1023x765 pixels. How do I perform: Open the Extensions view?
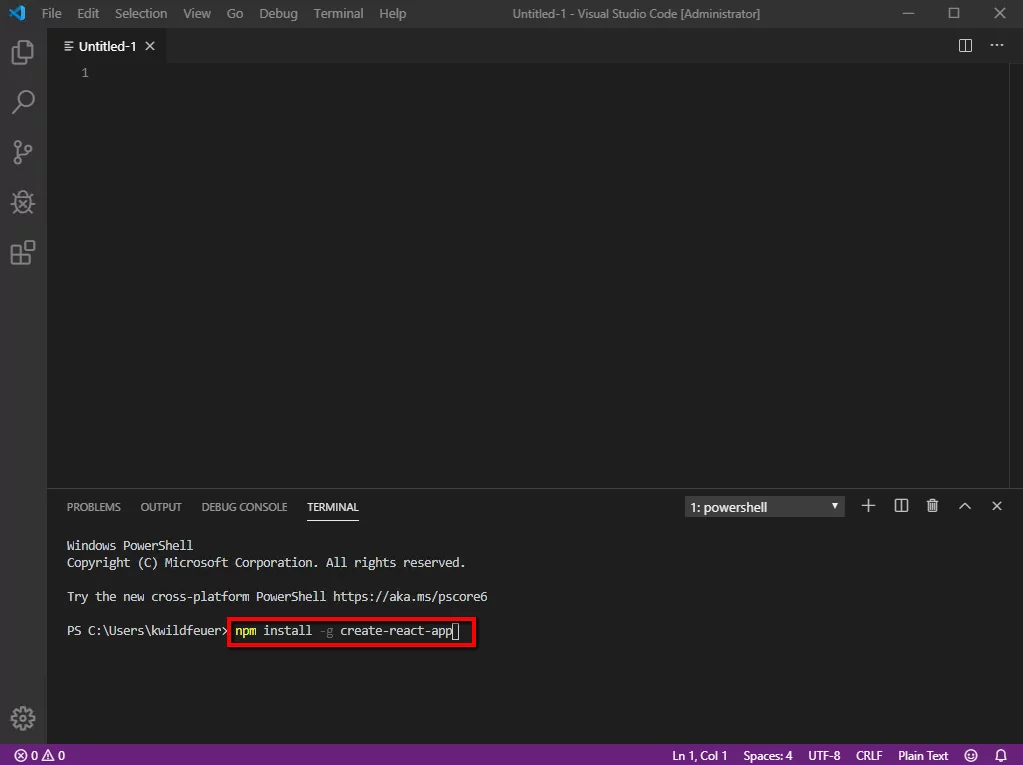[23, 252]
